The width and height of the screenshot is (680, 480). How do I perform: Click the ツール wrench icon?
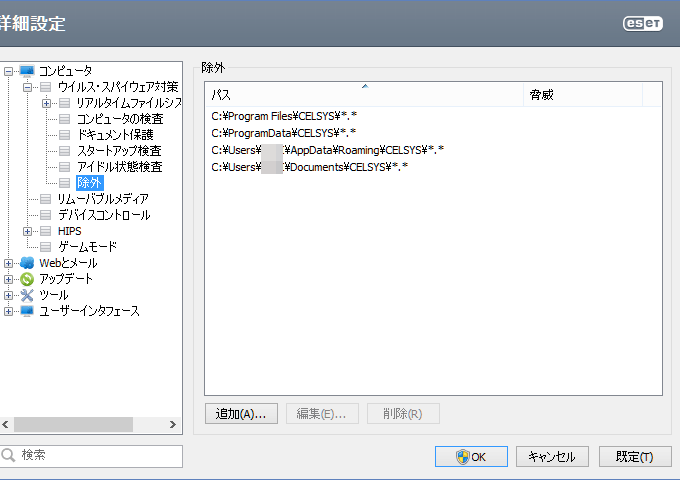(x=27, y=295)
